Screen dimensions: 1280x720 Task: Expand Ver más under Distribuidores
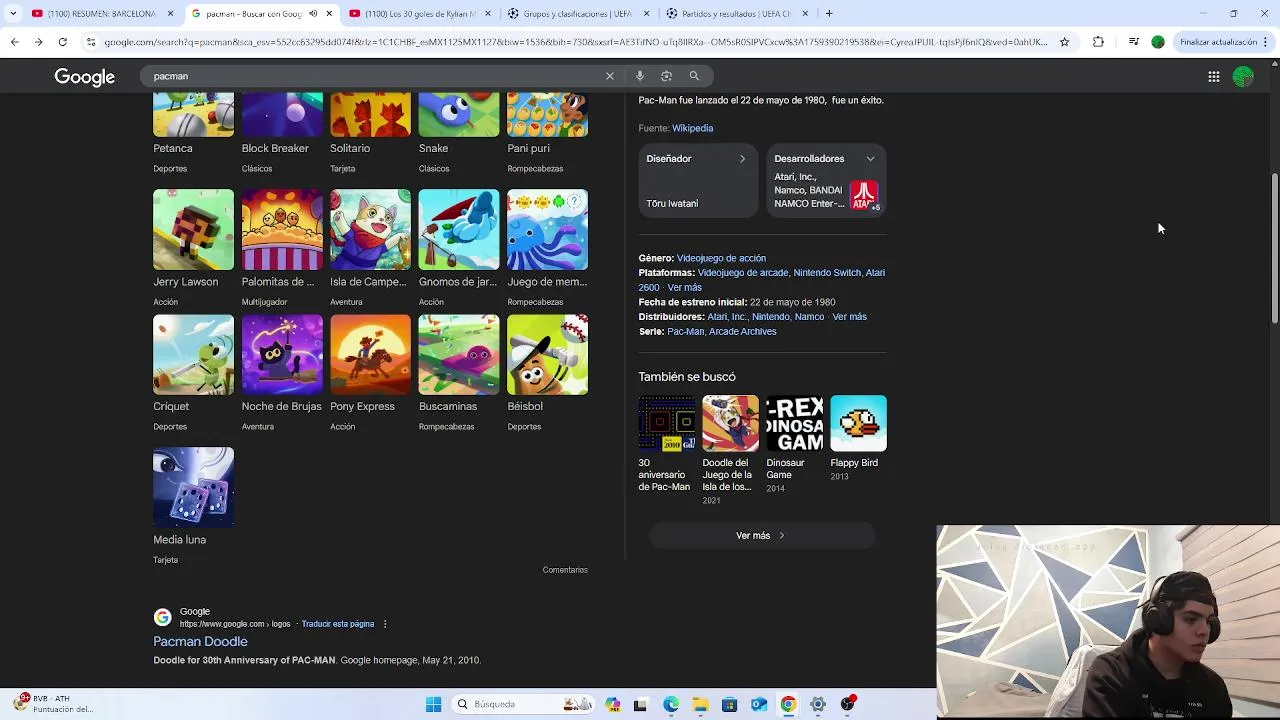[x=849, y=317]
